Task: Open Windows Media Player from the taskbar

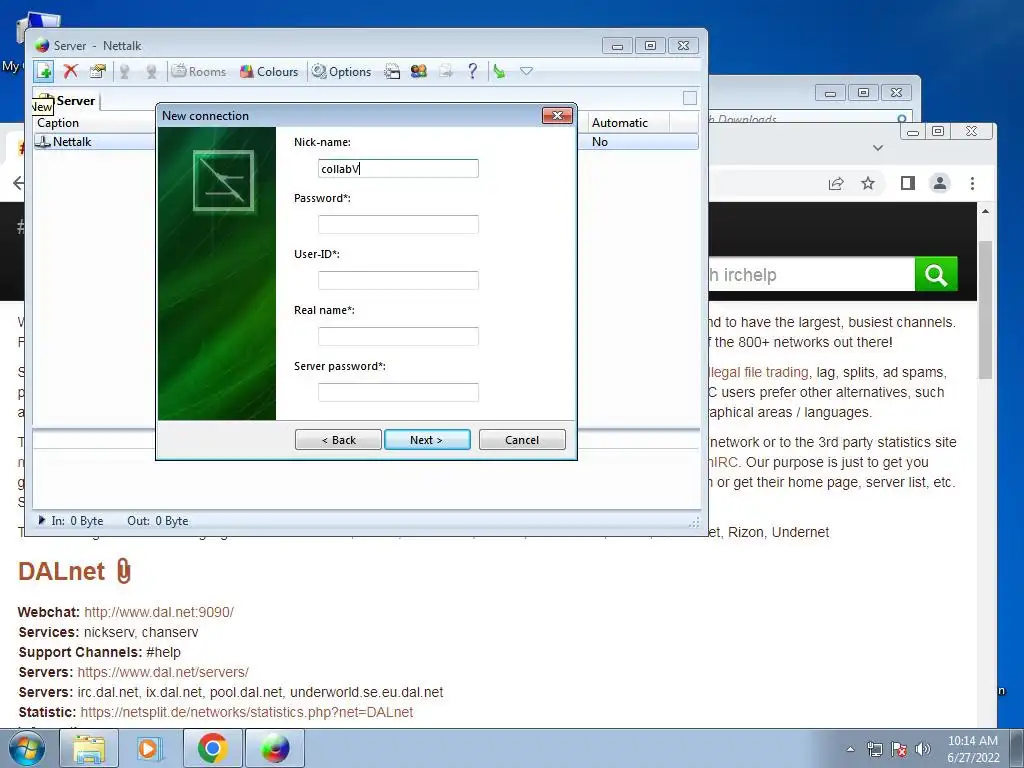Action: click(x=150, y=748)
